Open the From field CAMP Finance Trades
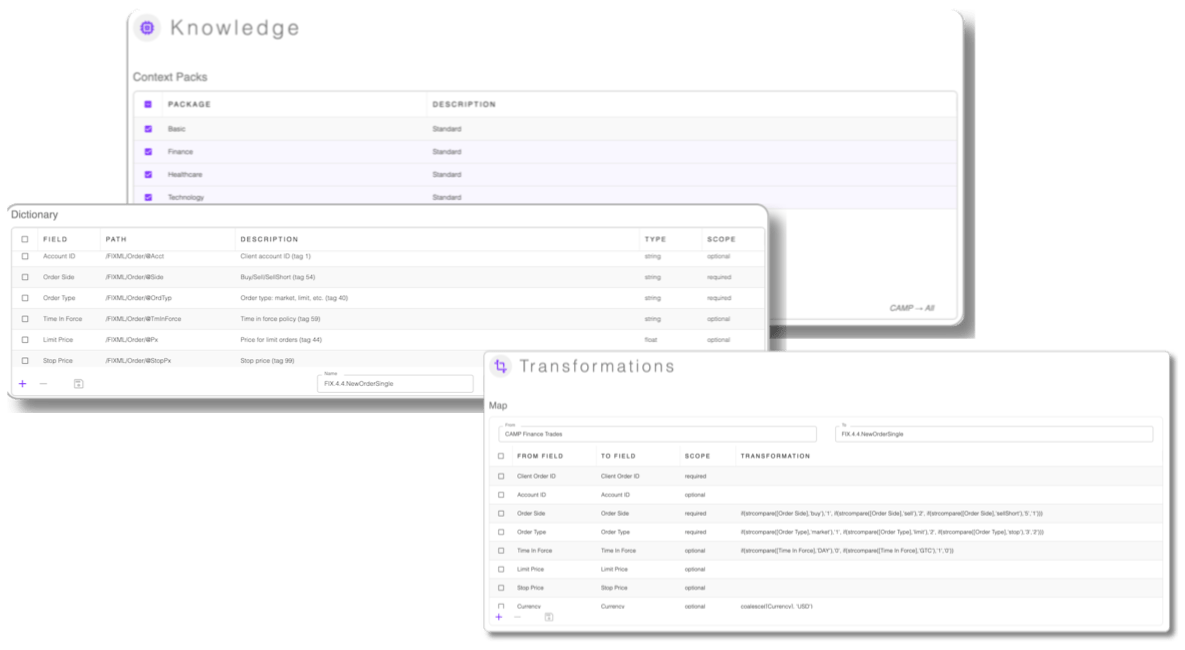Screen dimensions: 1185x650 click(x=657, y=434)
